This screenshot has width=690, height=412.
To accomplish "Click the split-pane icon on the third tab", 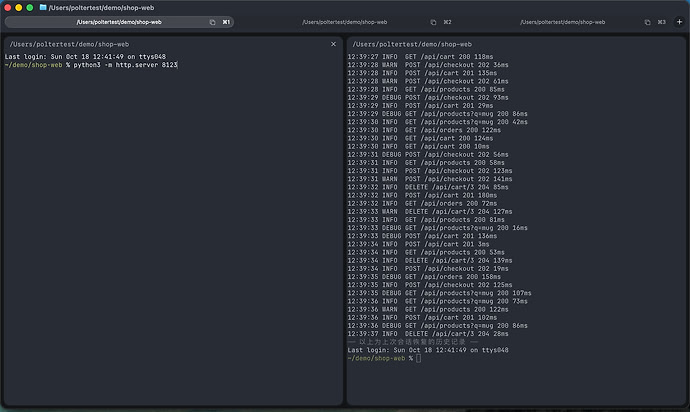I will tap(647, 22).
